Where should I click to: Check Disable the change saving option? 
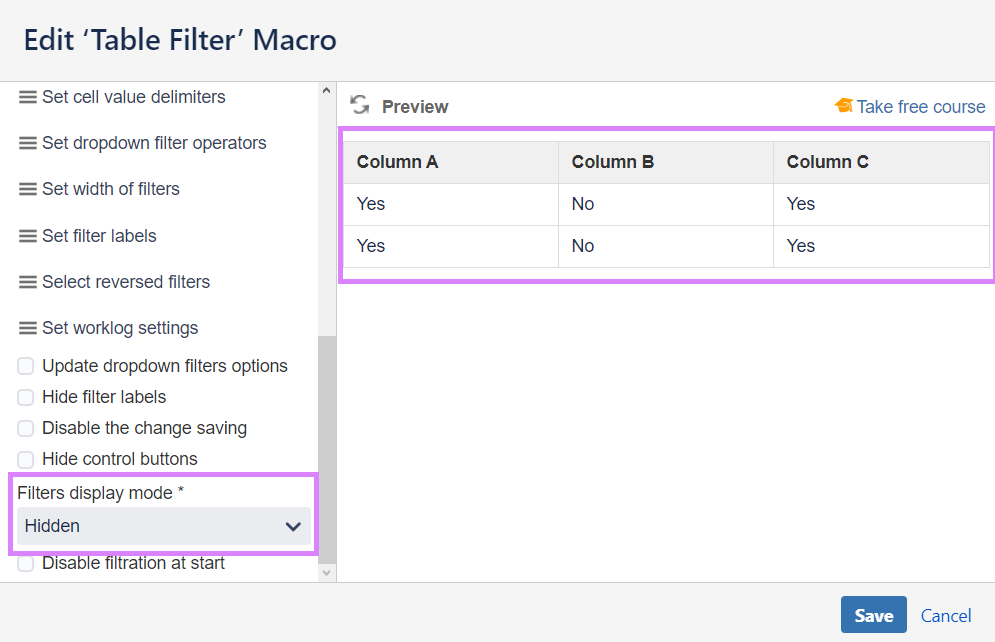pos(26,428)
